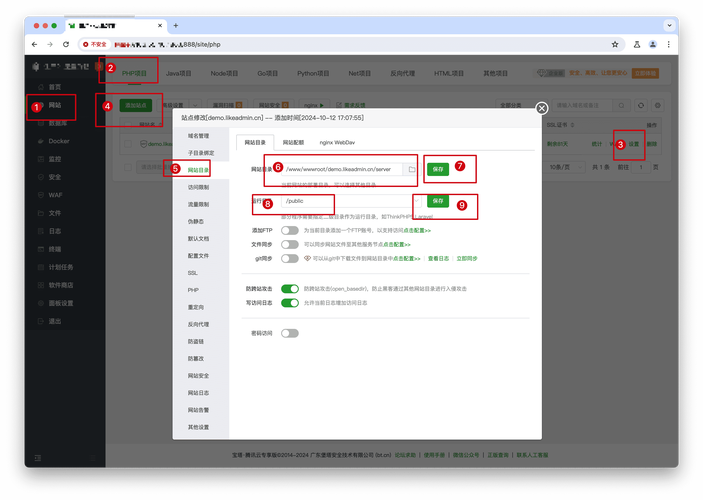Image resolution: width=703 pixels, height=500 pixels.
Task: Open the Chrome profile avatar icon
Action: (652, 45)
